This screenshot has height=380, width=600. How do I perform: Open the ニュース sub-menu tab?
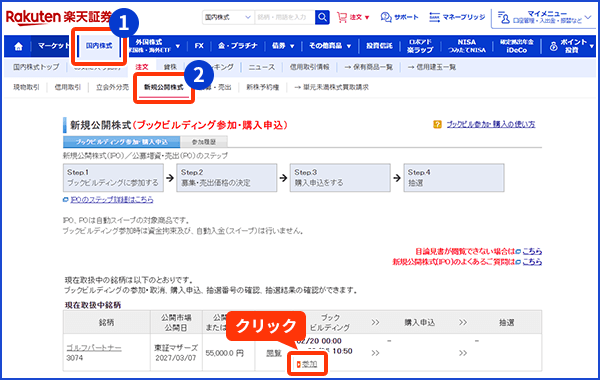262,67
